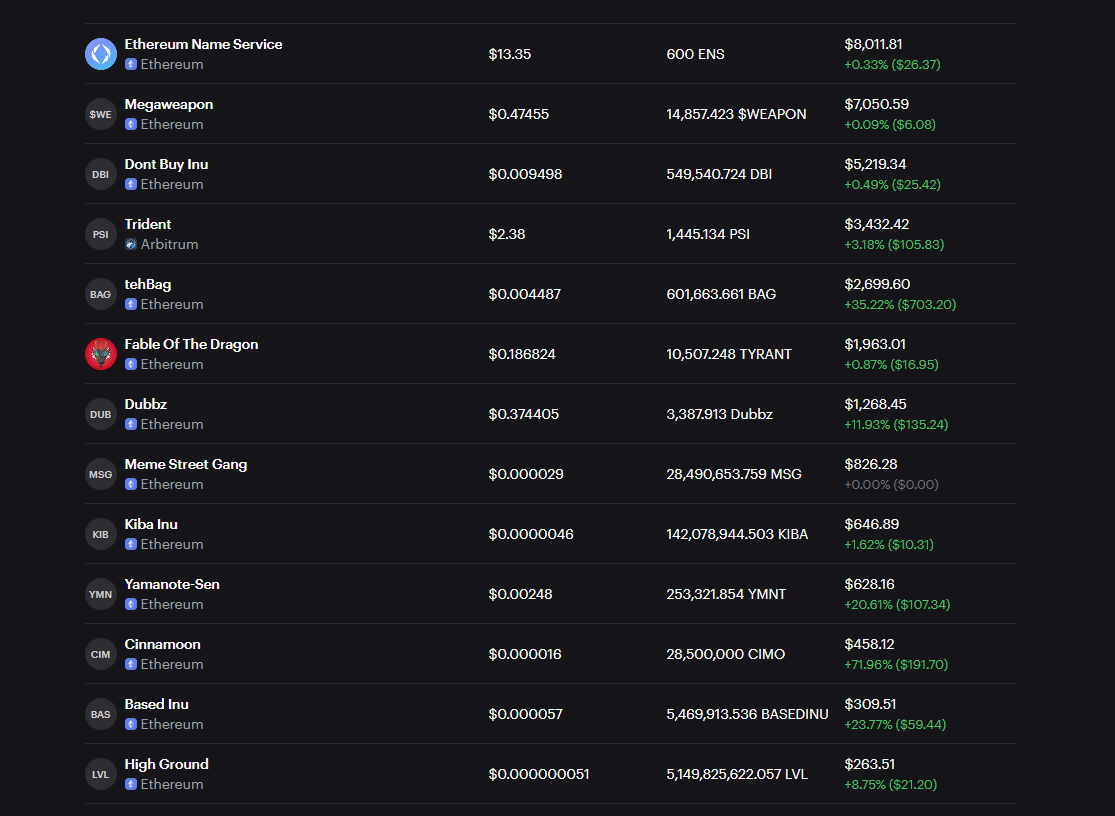Select the change +0.00% ($0.00)
1115x816 pixels.
coord(892,484)
